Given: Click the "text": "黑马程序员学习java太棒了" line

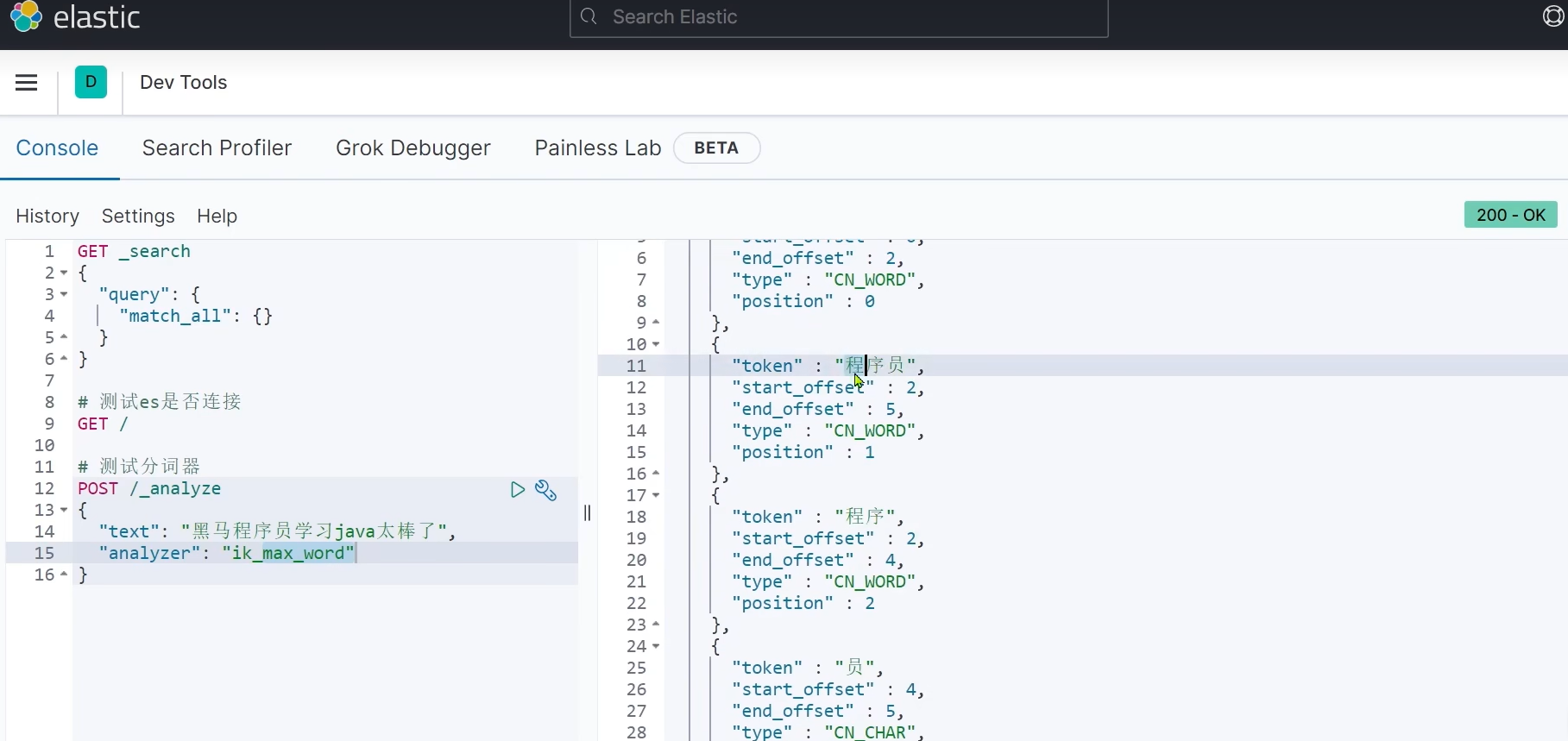Looking at the screenshot, I should coord(277,531).
